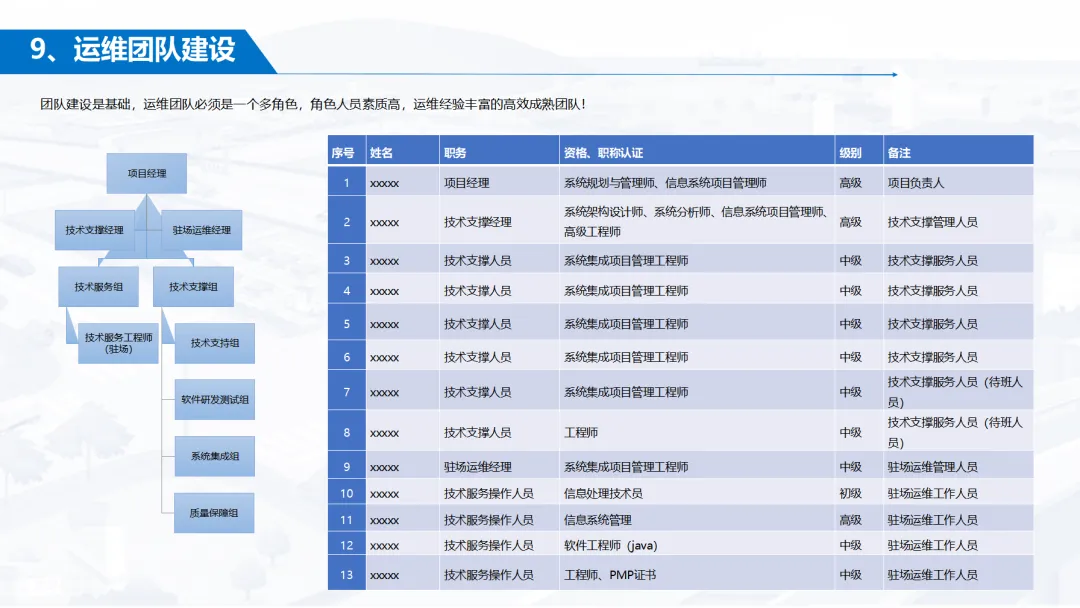This screenshot has height=608, width=1080.
Task: Click the 姓名 column header
Action: (403, 152)
